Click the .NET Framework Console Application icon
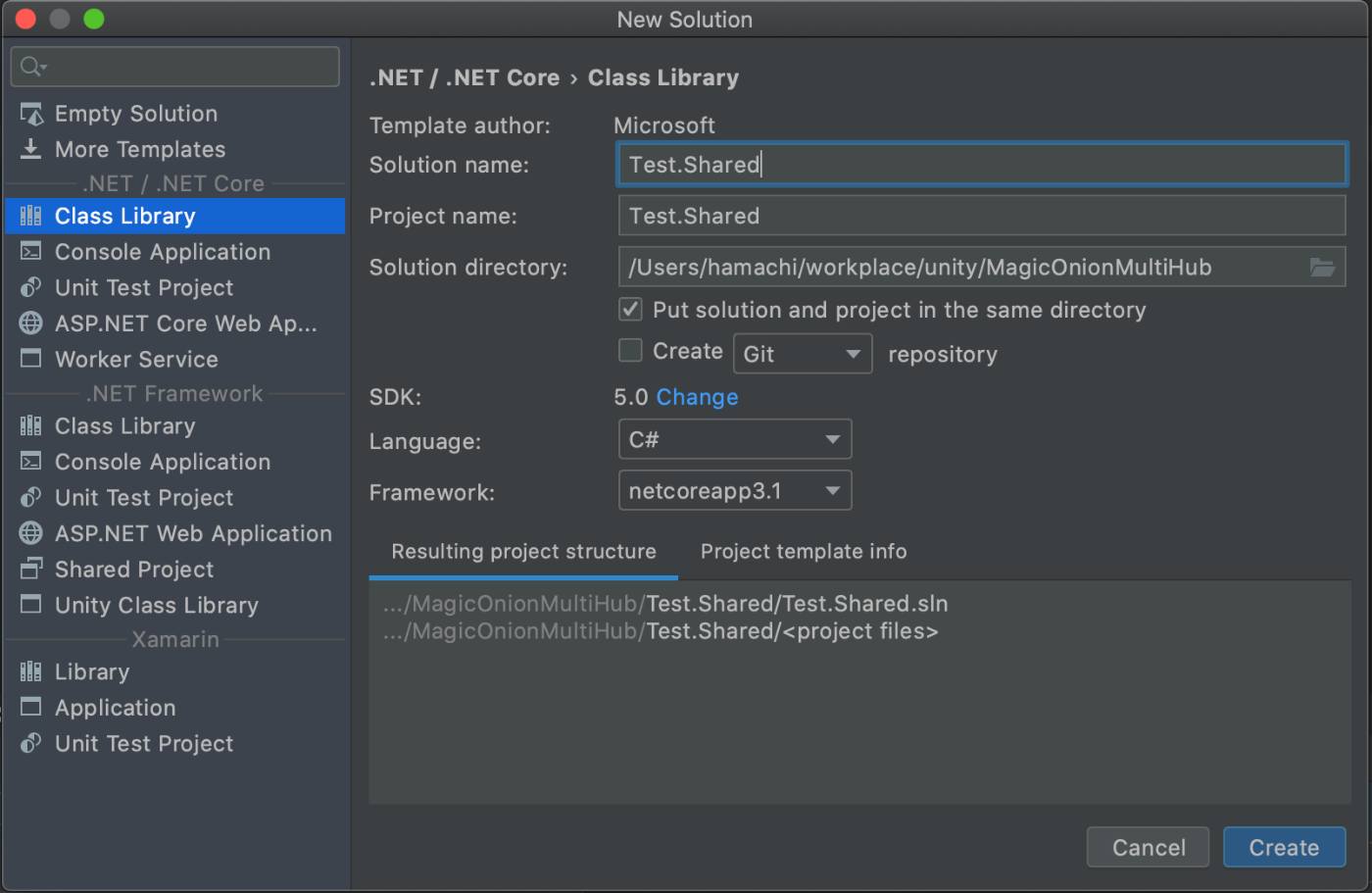 (31, 462)
